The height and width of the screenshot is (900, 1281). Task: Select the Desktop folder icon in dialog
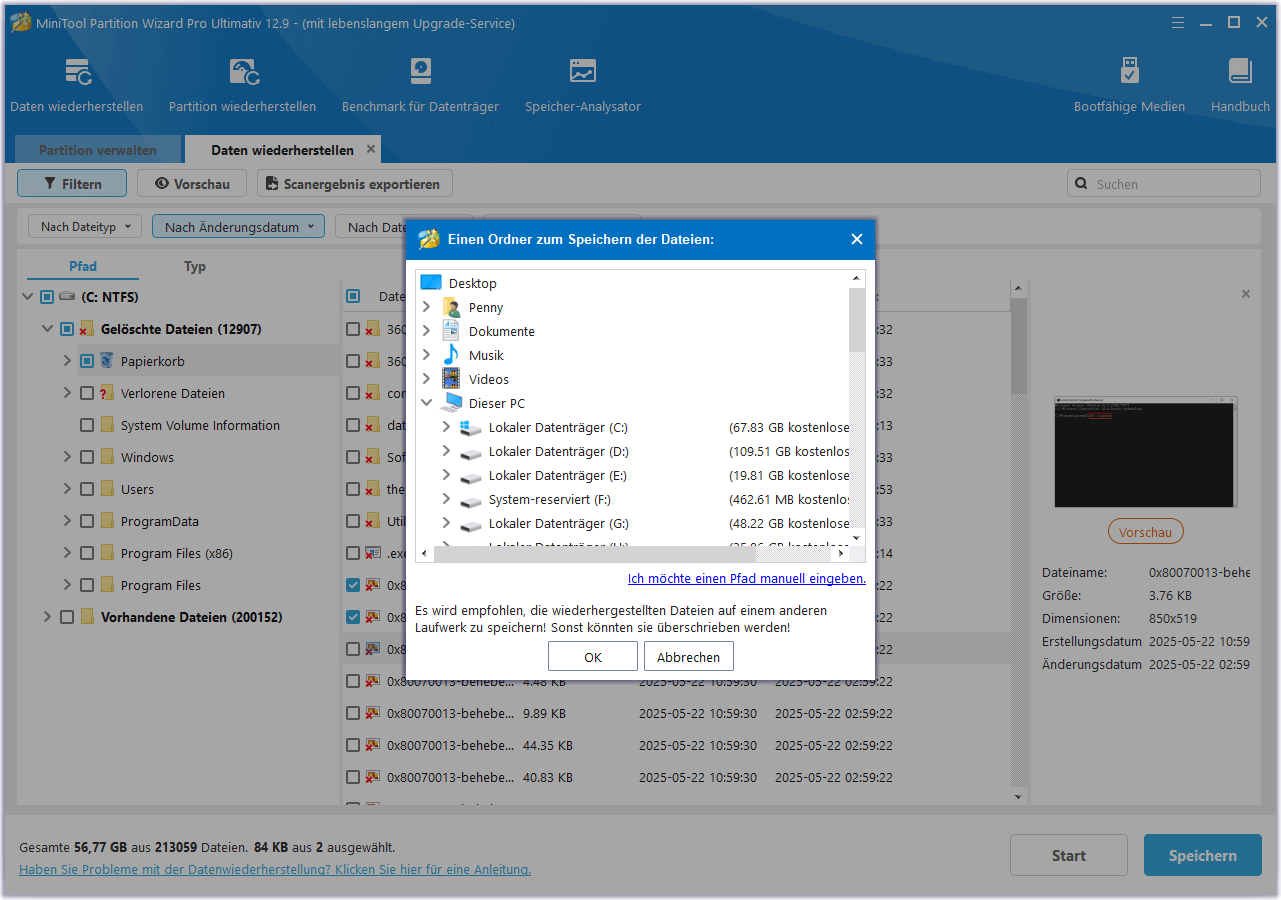point(431,283)
